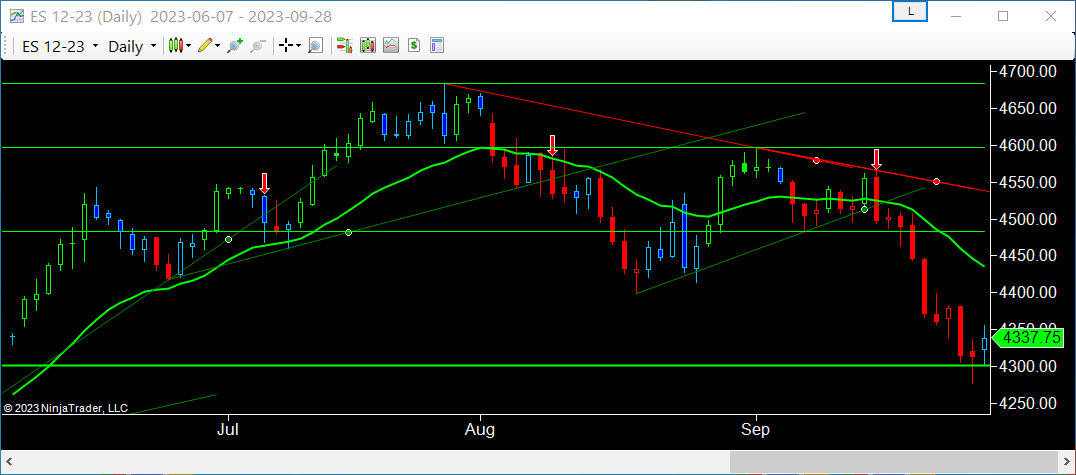Click the Aug label on time axis
Screen dimensions: 1076x475
[480, 430]
